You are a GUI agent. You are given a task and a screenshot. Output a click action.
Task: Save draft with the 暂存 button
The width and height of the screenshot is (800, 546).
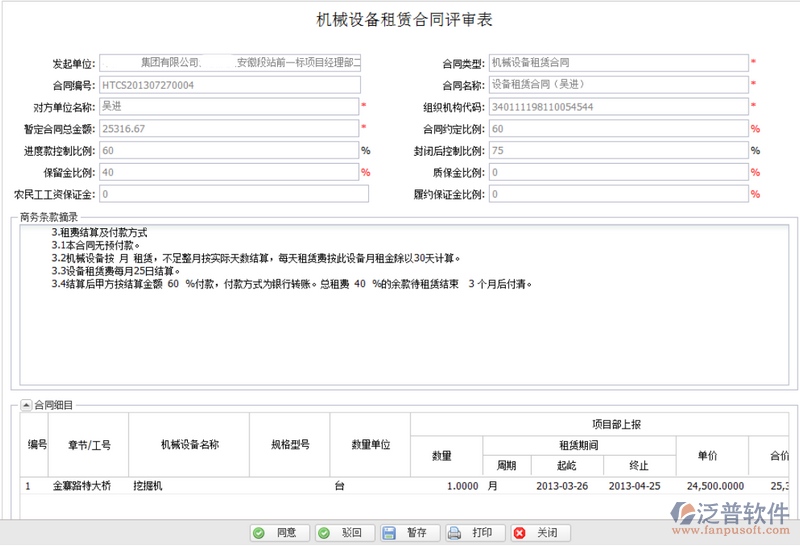tap(406, 533)
